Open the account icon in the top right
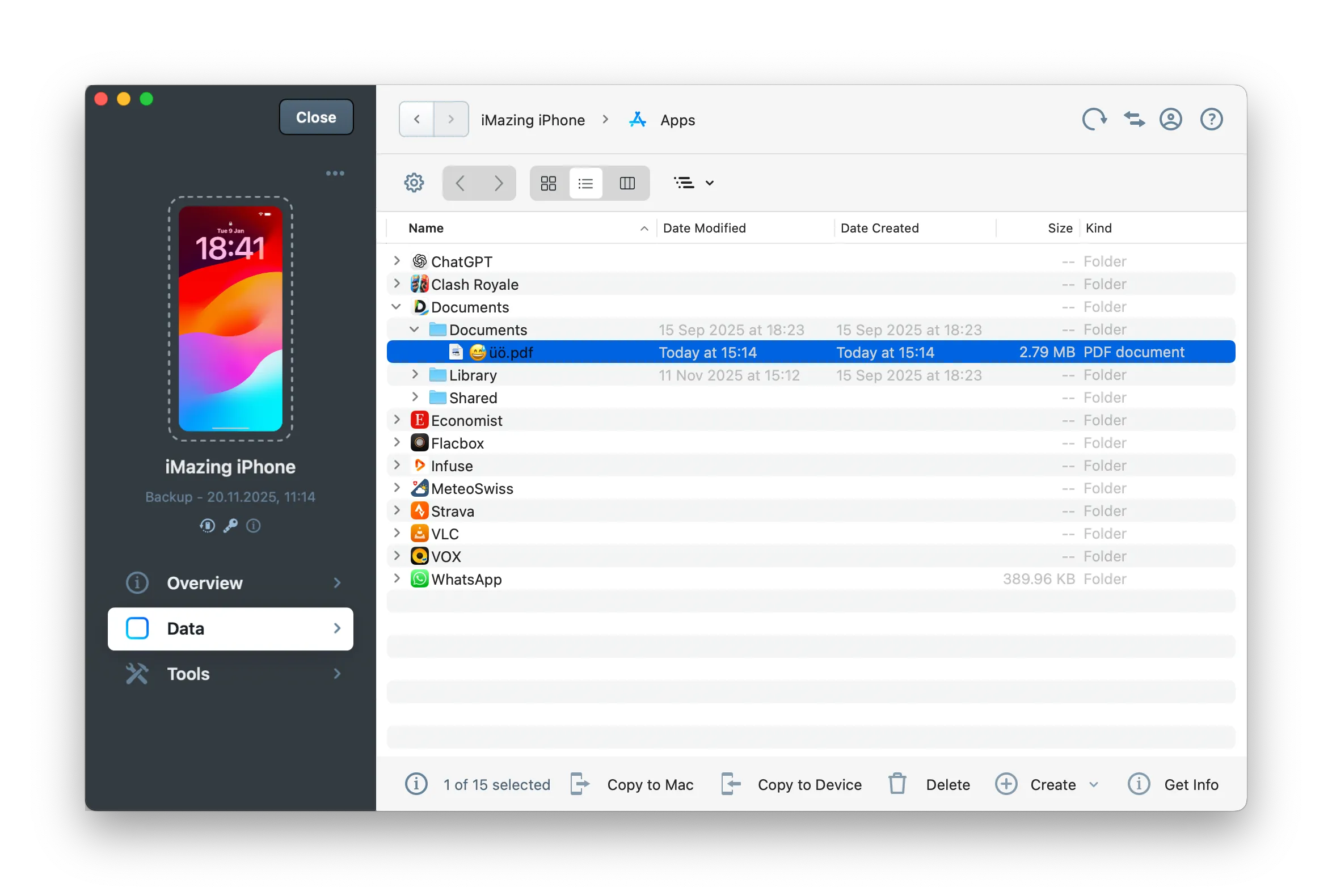 (x=1171, y=120)
